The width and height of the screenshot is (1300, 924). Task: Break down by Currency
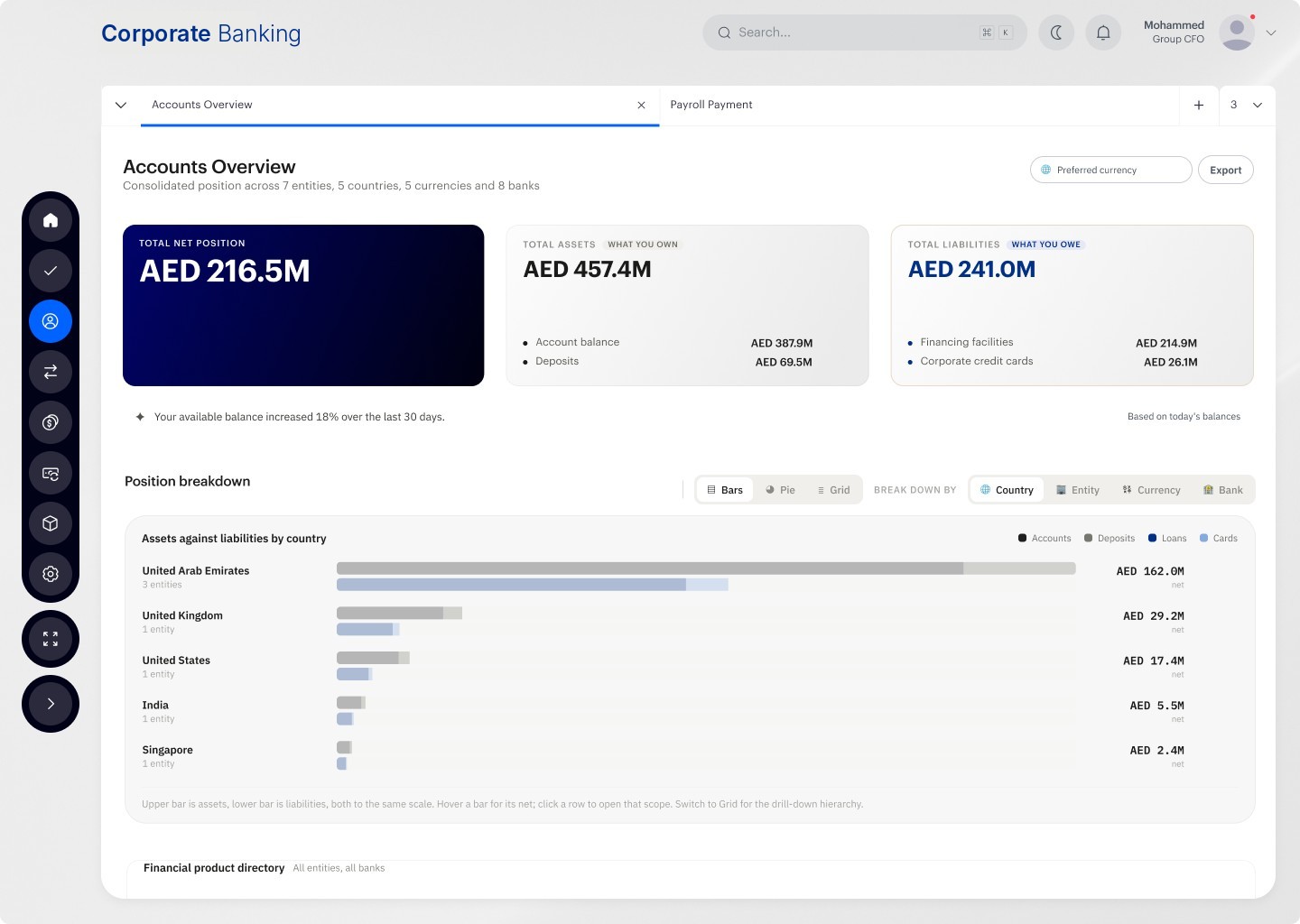coord(1151,490)
